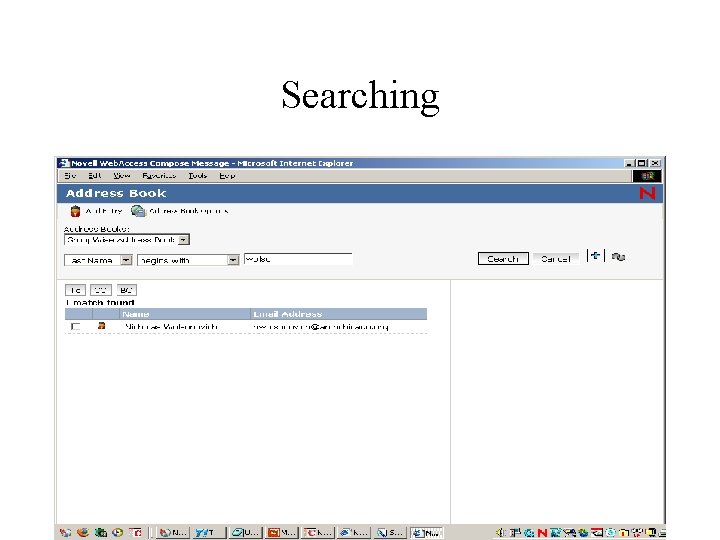Screen dimensions: 720x540
Task: Click into the search text input field
Action: coord(298,259)
